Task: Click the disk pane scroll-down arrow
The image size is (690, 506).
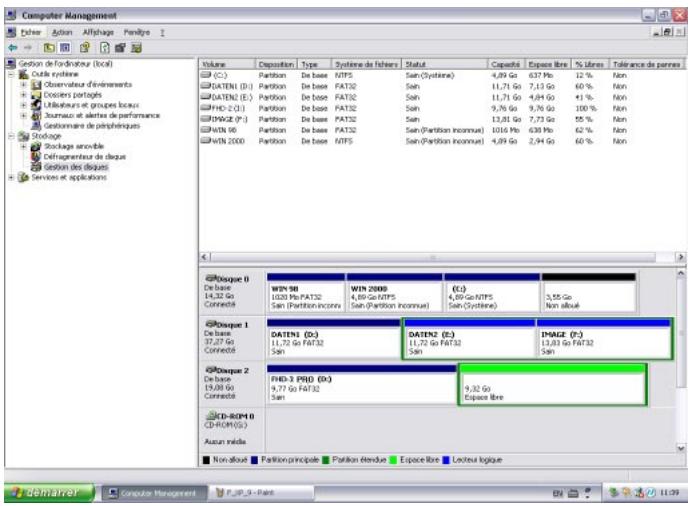Action: point(681,448)
